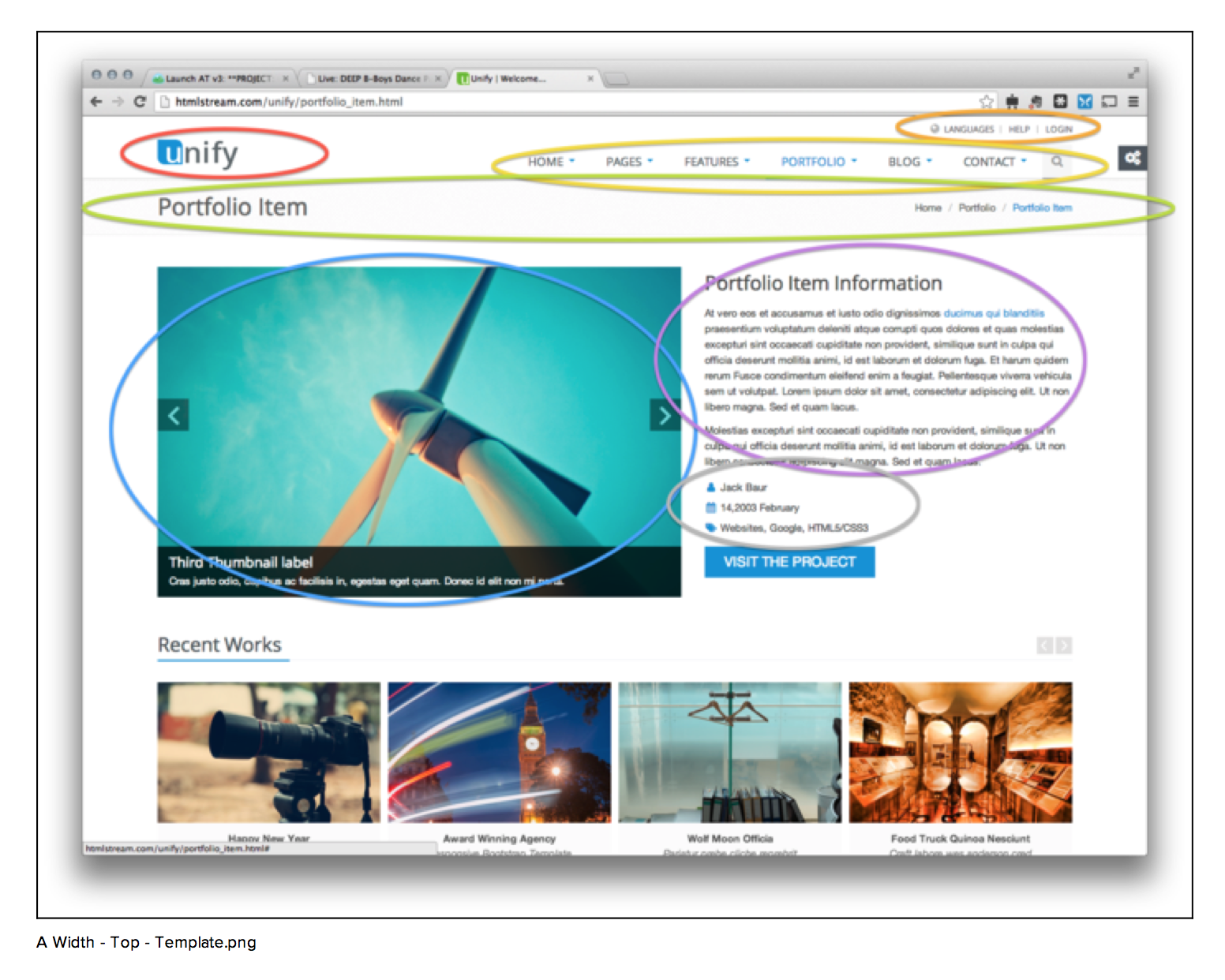The height and width of the screenshot is (980, 1225).
Task: Click the Third Thumbnail label caption
Action: coord(241,563)
